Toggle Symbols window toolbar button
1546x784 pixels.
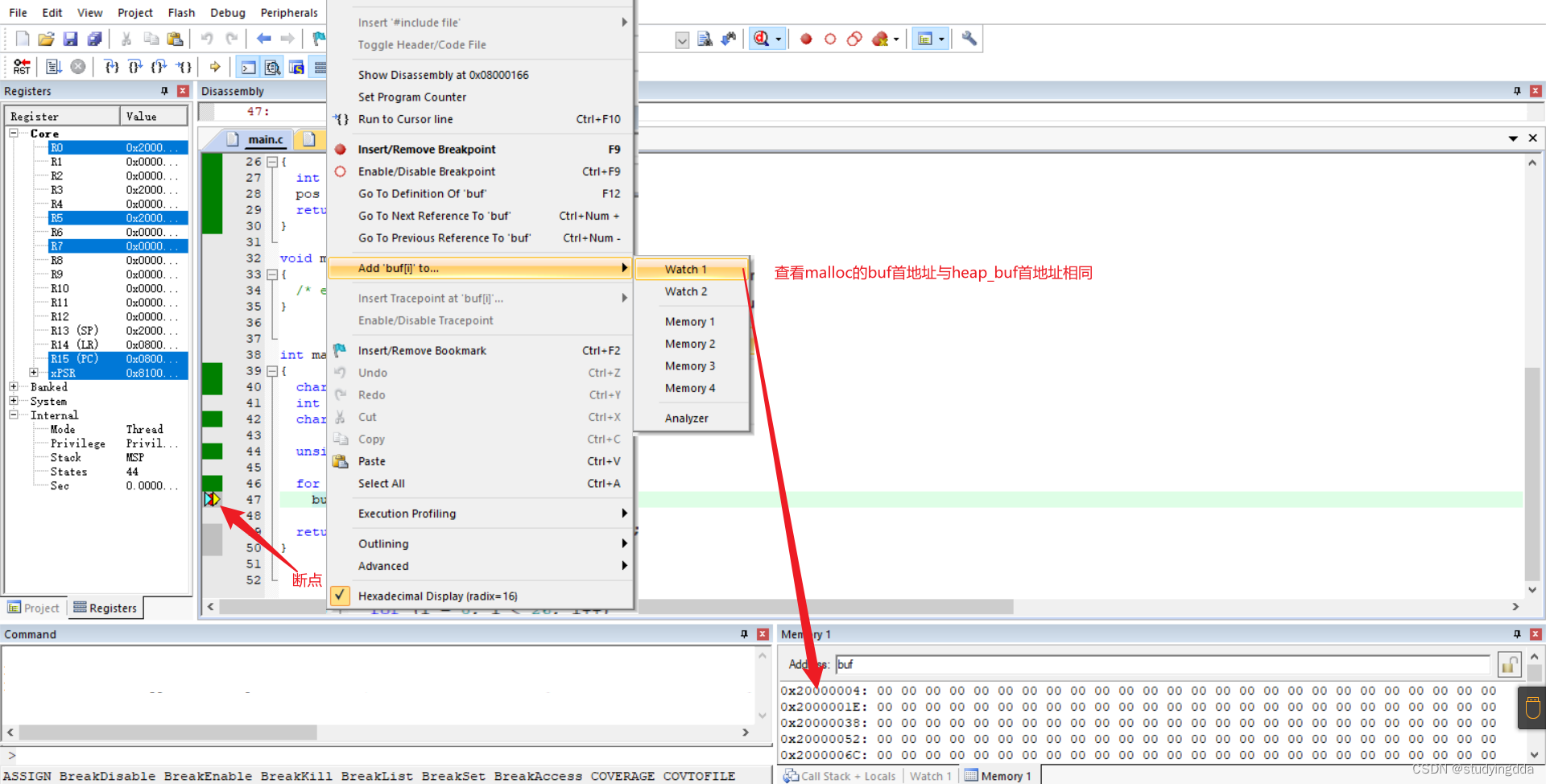[297, 67]
